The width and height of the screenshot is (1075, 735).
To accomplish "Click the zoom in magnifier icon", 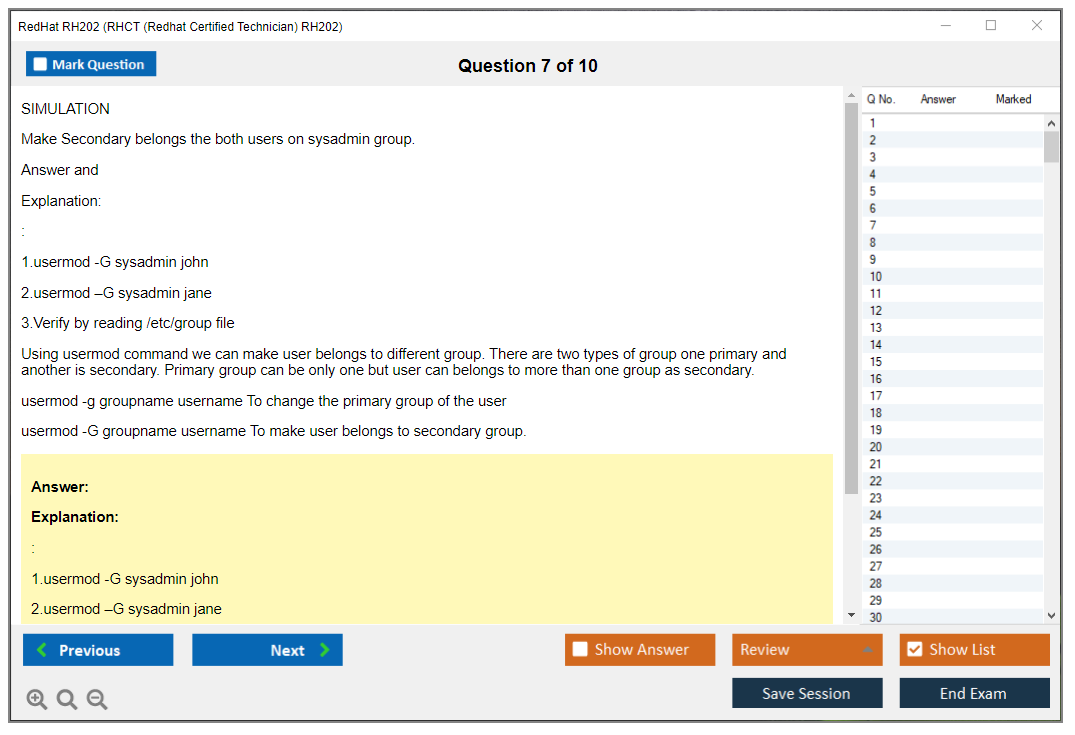I will (x=37, y=700).
